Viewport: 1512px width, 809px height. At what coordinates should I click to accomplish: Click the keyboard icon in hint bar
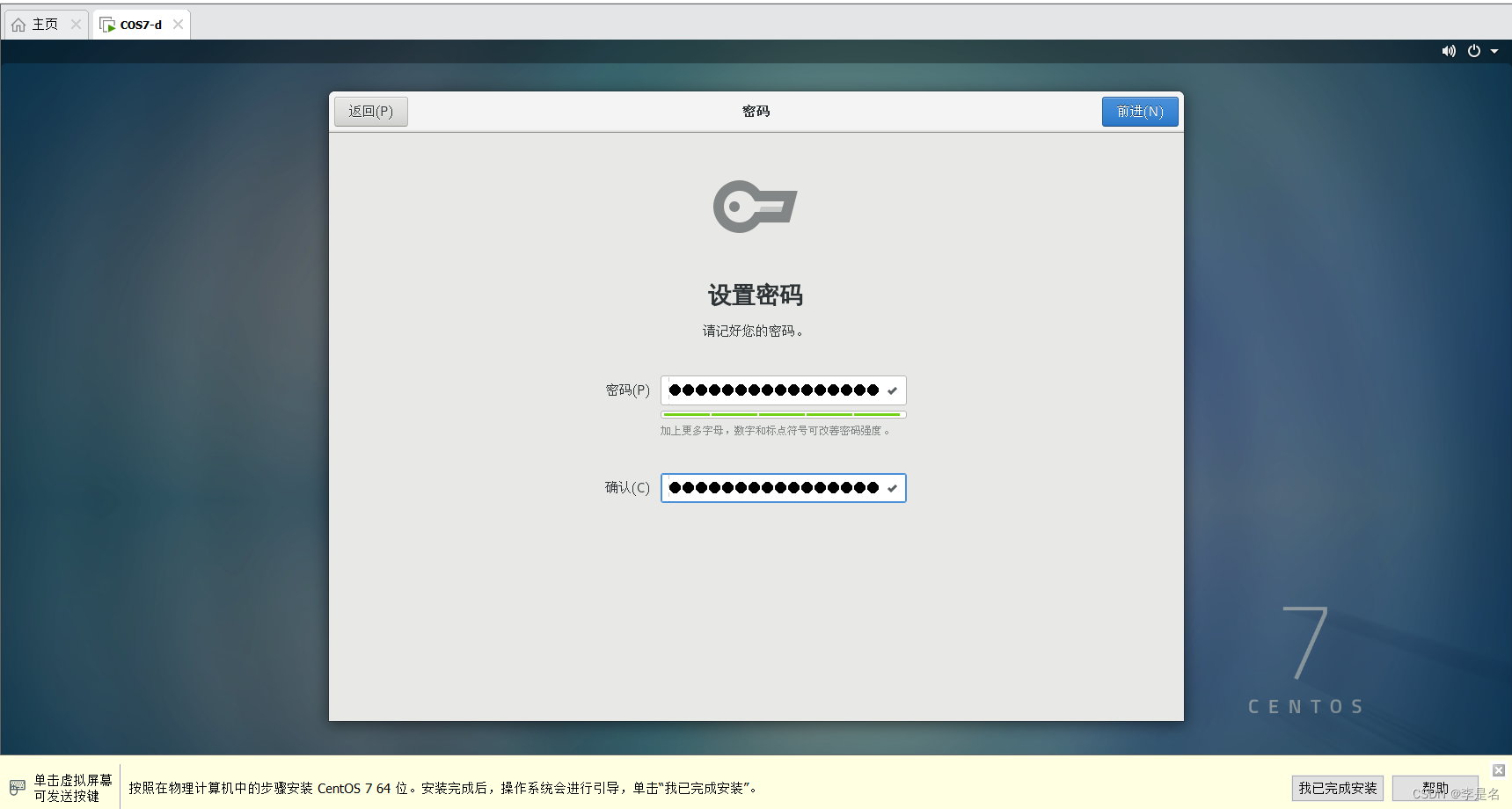point(18,788)
